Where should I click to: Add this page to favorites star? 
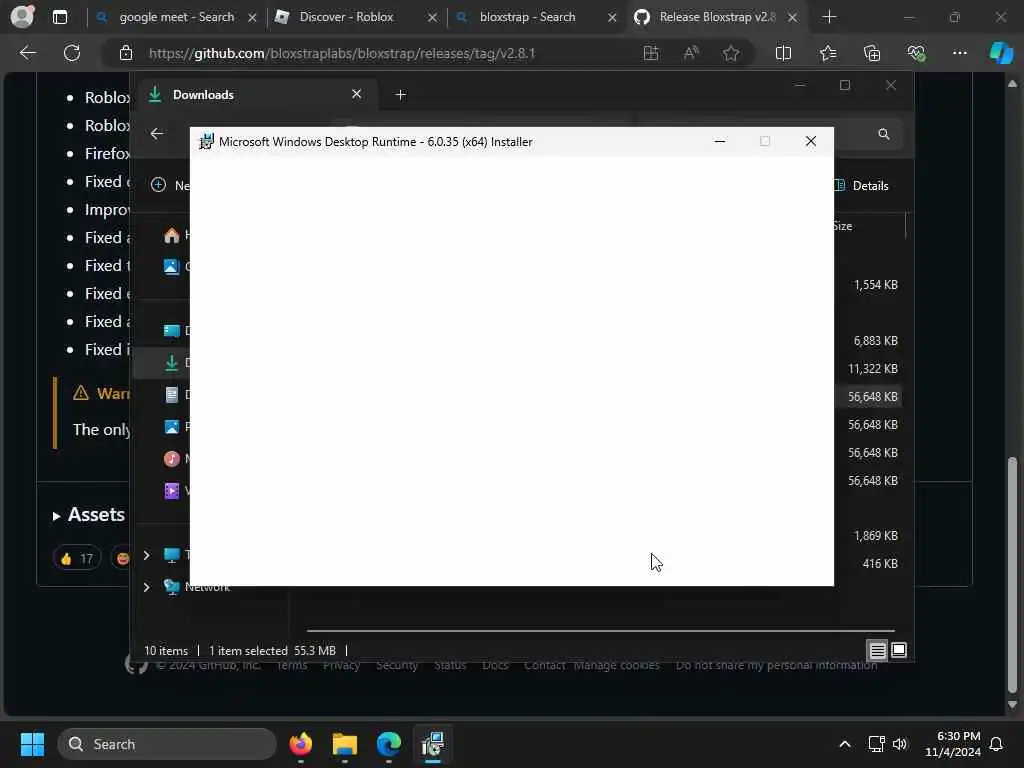point(731,53)
